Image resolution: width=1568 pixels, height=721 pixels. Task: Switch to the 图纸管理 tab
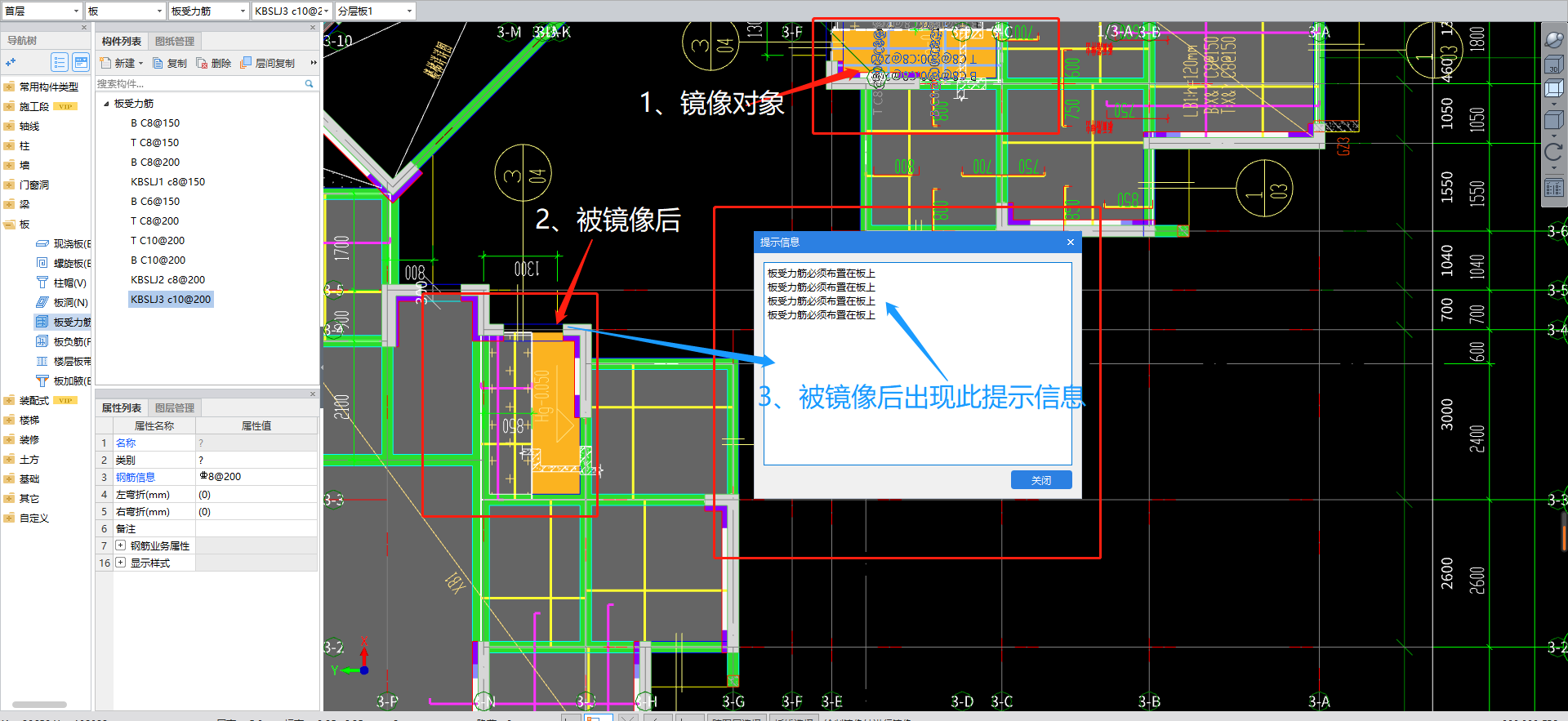point(175,41)
